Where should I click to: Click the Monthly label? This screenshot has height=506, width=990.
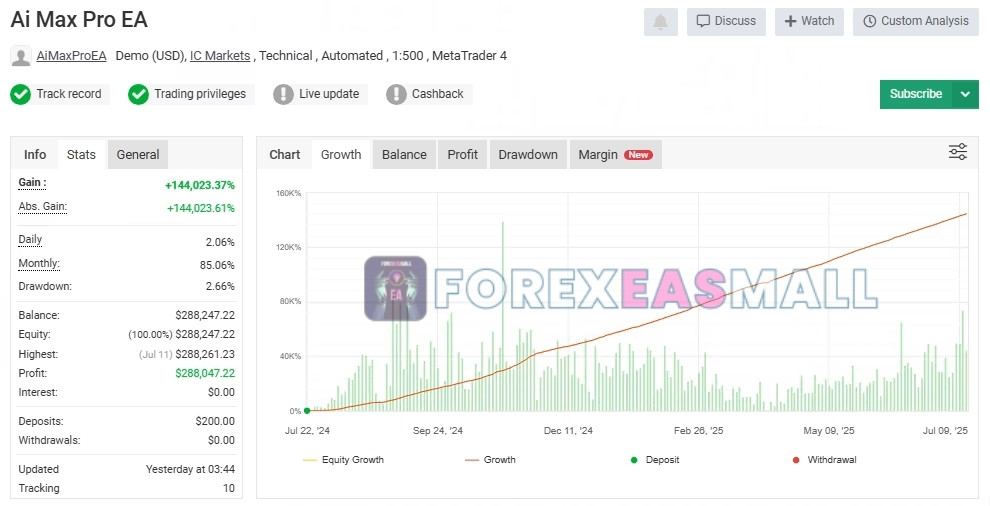click(x=39, y=263)
